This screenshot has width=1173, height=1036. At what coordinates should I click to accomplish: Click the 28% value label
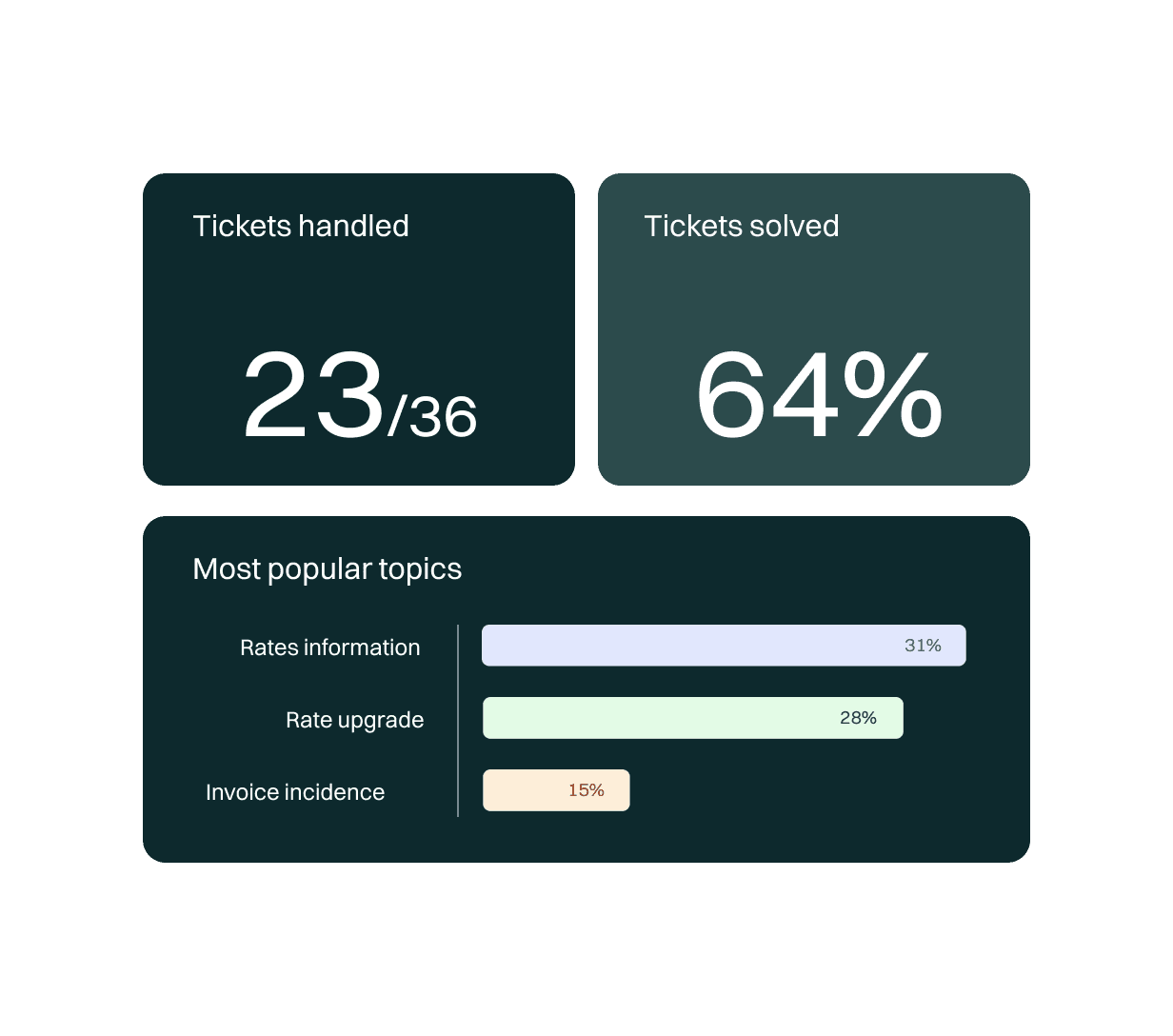tap(858, 718)
